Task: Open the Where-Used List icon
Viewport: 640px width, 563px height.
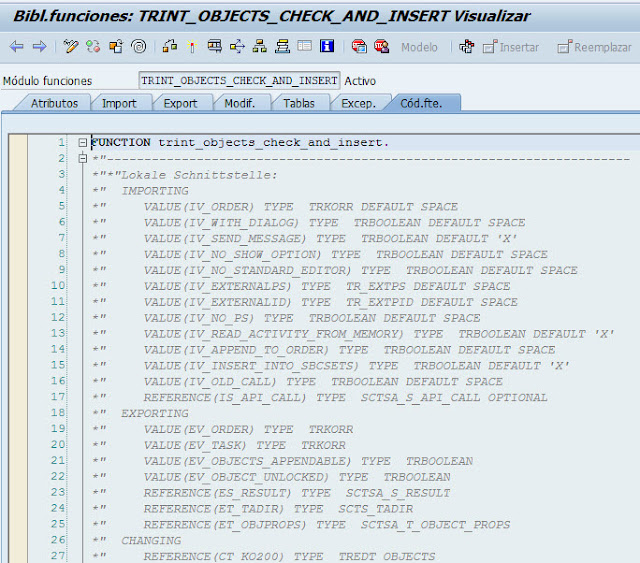Action: (x=238, y=47)
